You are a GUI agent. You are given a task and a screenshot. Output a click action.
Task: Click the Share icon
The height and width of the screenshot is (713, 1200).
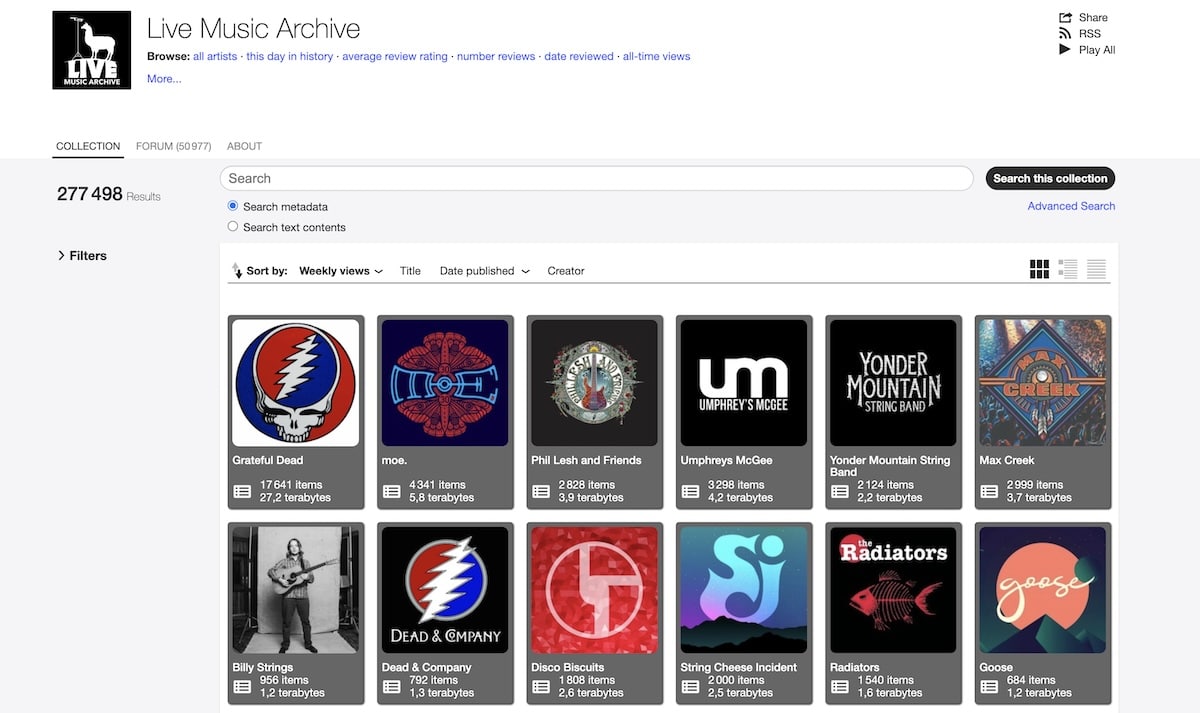point(1065,17)
